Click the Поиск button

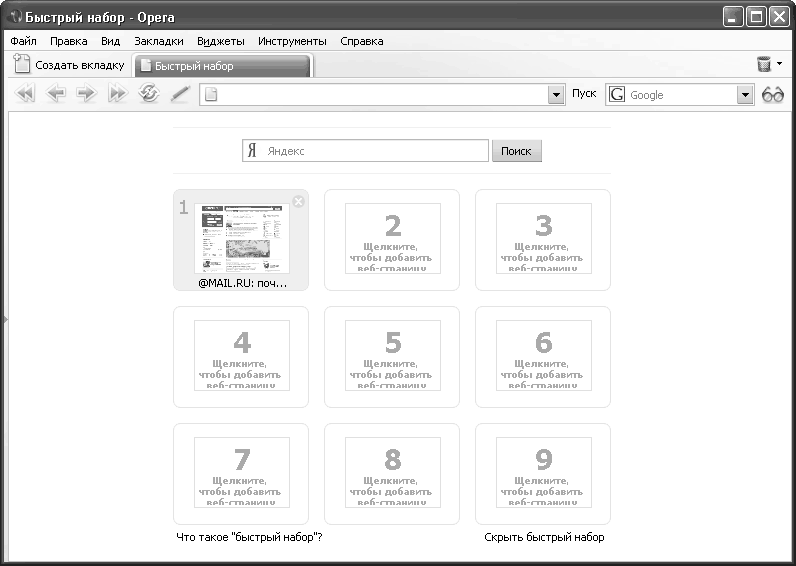point(516,151)
